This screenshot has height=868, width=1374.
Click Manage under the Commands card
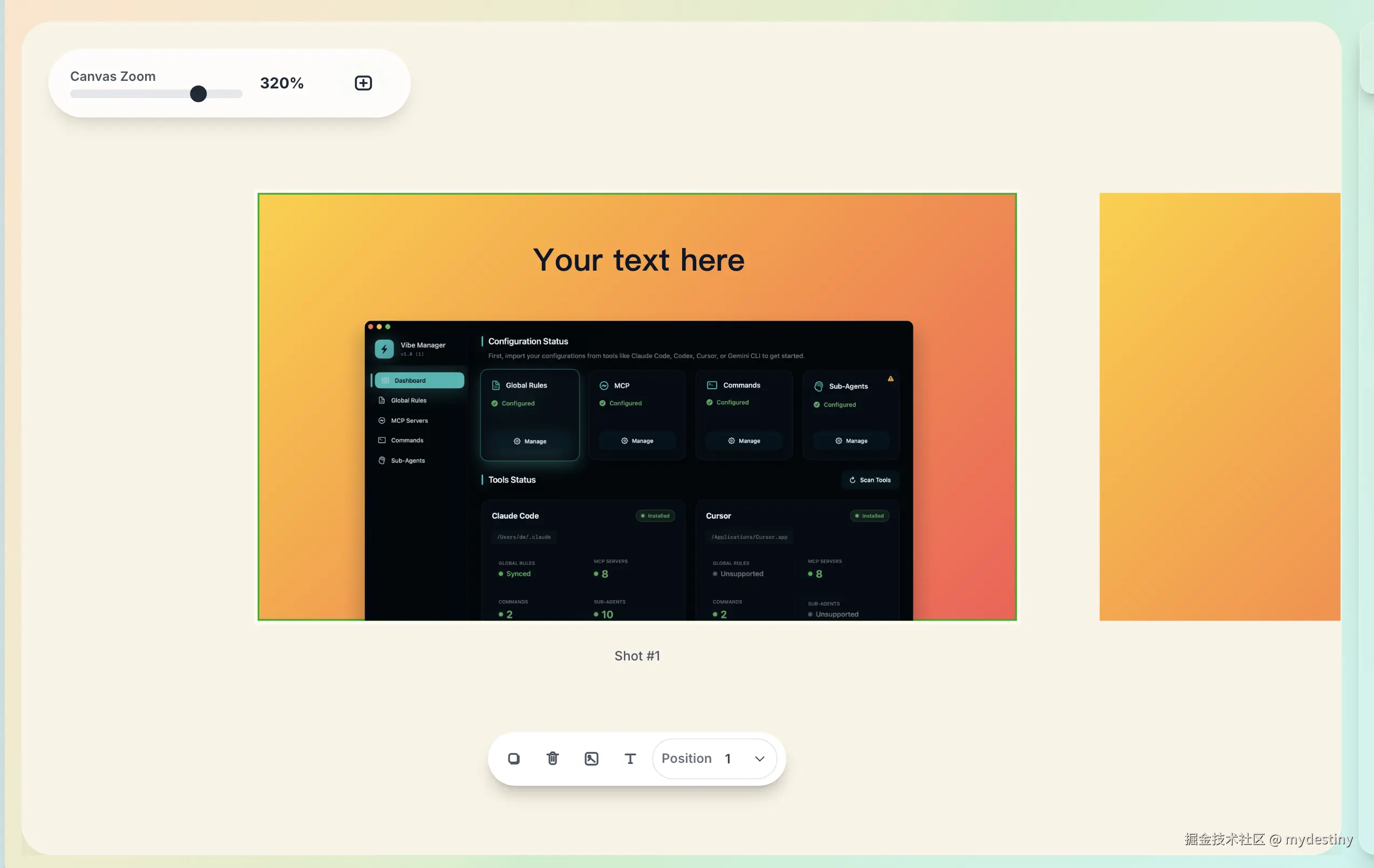[744, 441]
